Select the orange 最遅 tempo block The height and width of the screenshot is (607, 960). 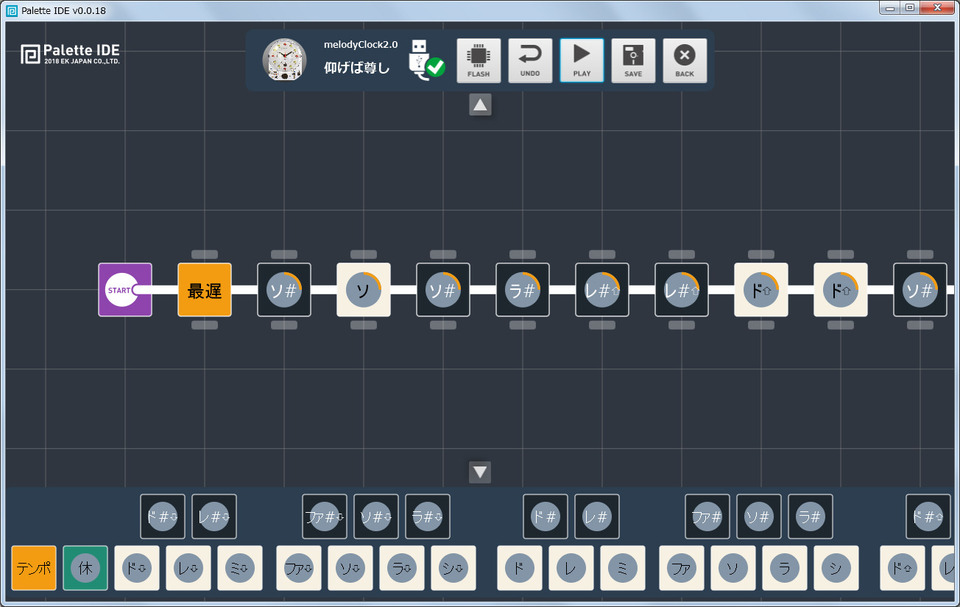pos(204,290)
